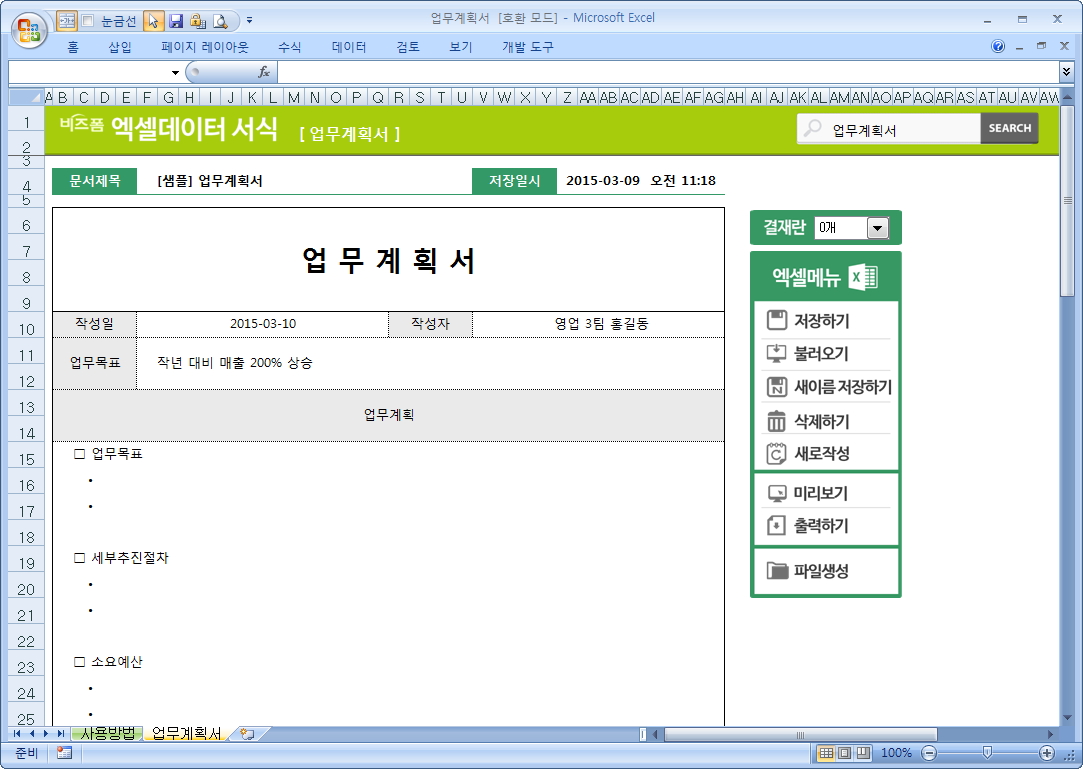This screenshot has width=1083, height=769.
Task: Select the 작성일 date cell 2015-03-10
Action: (x=262, y=324)
